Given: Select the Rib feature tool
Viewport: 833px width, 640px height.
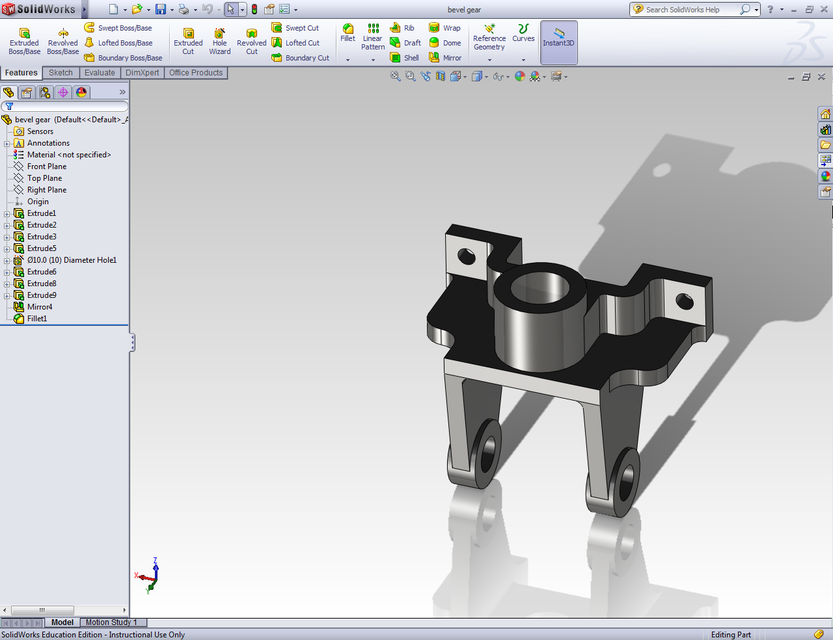Looking at the screenshot, I should [x=405, y=27].
